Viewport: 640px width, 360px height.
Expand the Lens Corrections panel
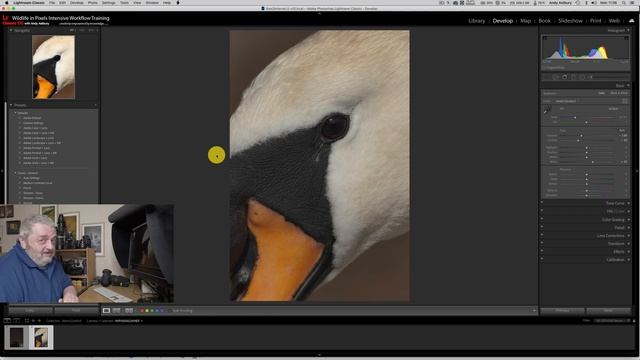(x=629, y=236)
